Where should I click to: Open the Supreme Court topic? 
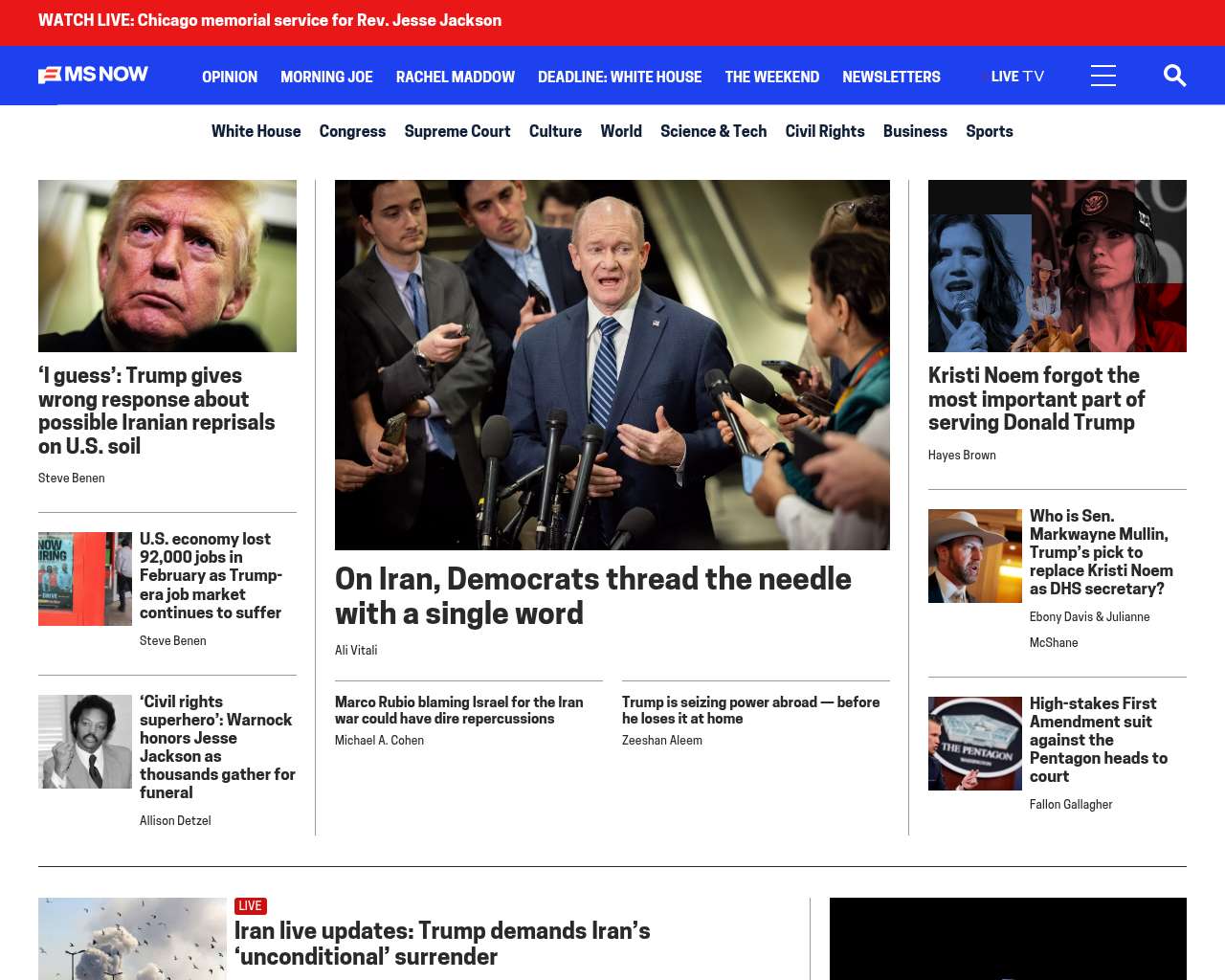tap(457, 131)
